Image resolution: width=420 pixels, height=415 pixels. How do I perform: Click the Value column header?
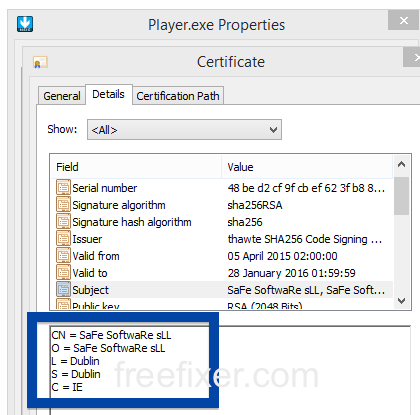coord(307,167)
